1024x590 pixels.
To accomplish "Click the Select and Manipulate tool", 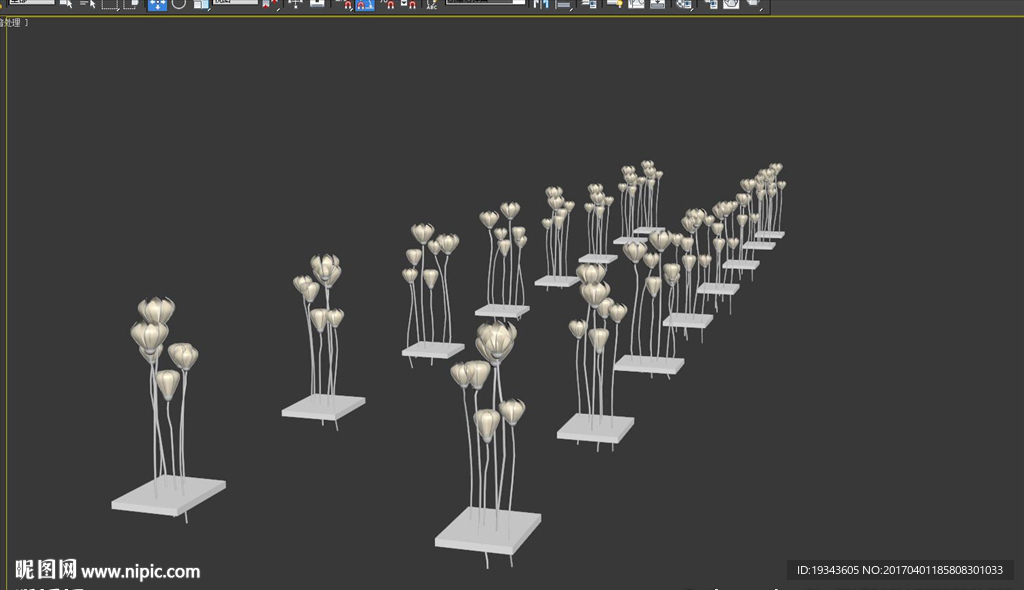I will tap(295, 3).
